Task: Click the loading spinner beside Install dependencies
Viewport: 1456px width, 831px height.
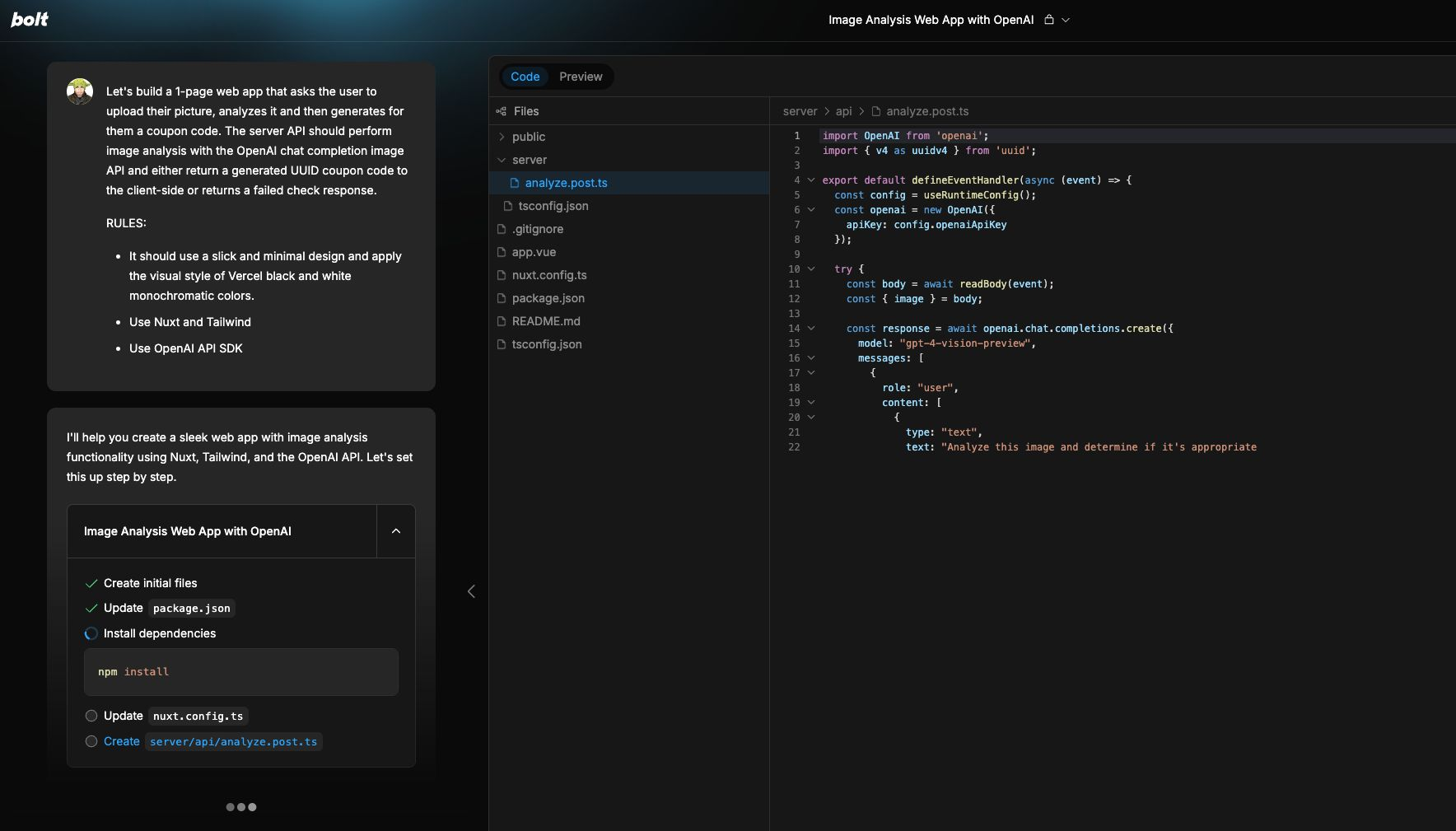Action: point(91,633)
